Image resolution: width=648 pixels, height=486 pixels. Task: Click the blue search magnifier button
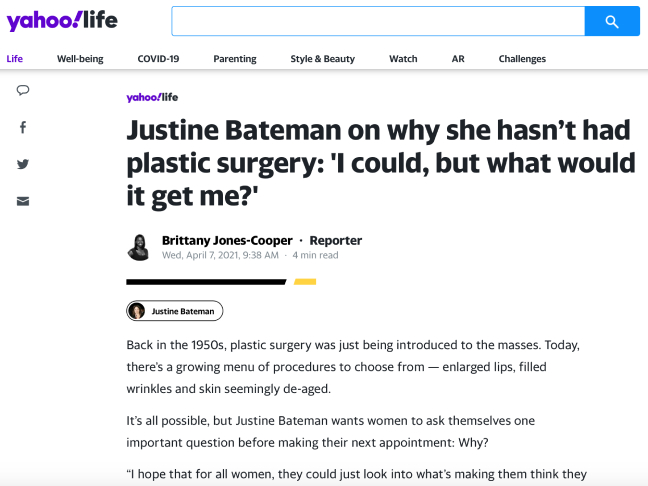[x=612, y=21]
